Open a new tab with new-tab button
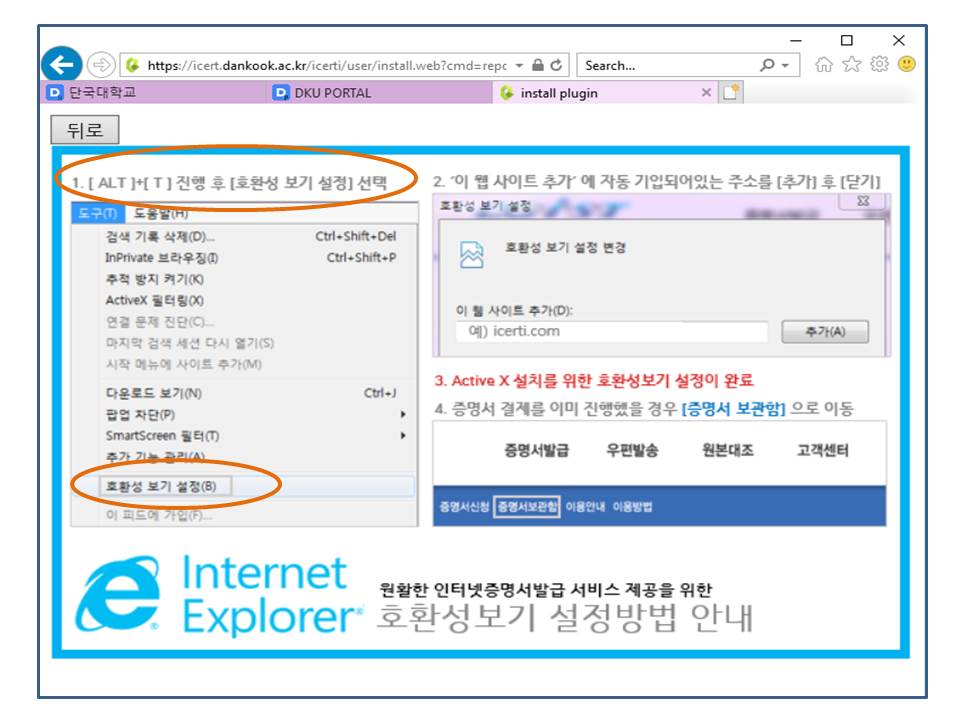Viewport: 960px width, 720px height. click(732, 93)
